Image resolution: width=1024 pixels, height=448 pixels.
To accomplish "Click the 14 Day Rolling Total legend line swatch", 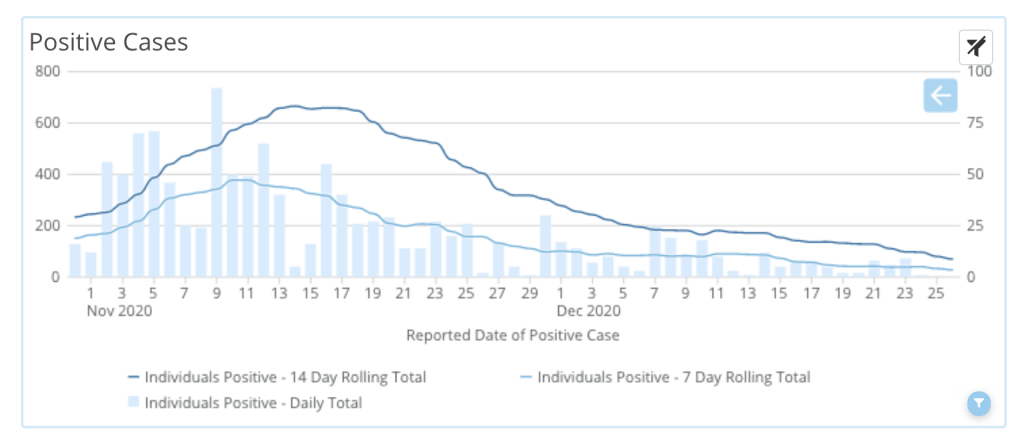I will (133, 378).
